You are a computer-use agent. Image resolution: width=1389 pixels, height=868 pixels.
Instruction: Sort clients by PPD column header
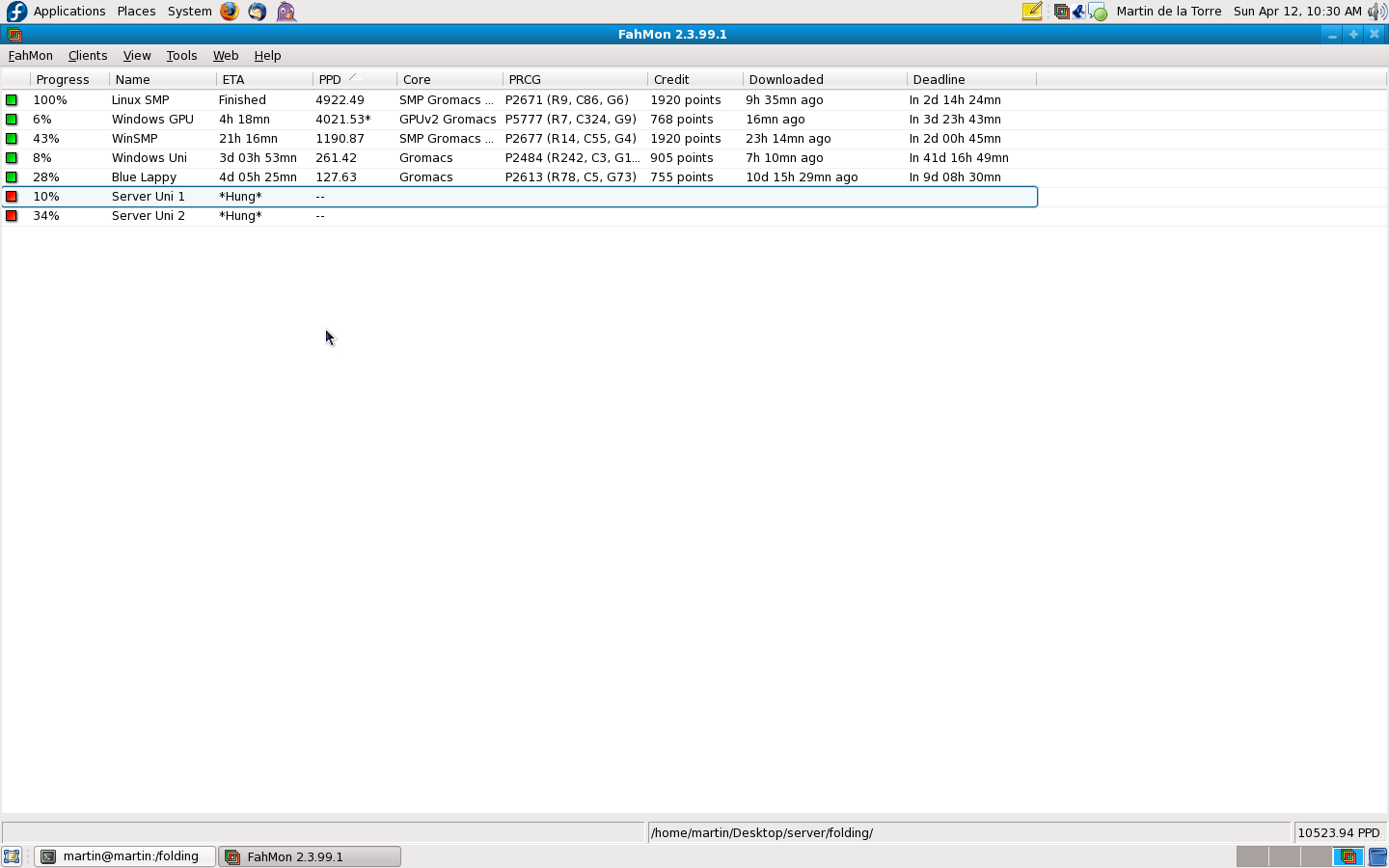[331, 80]
